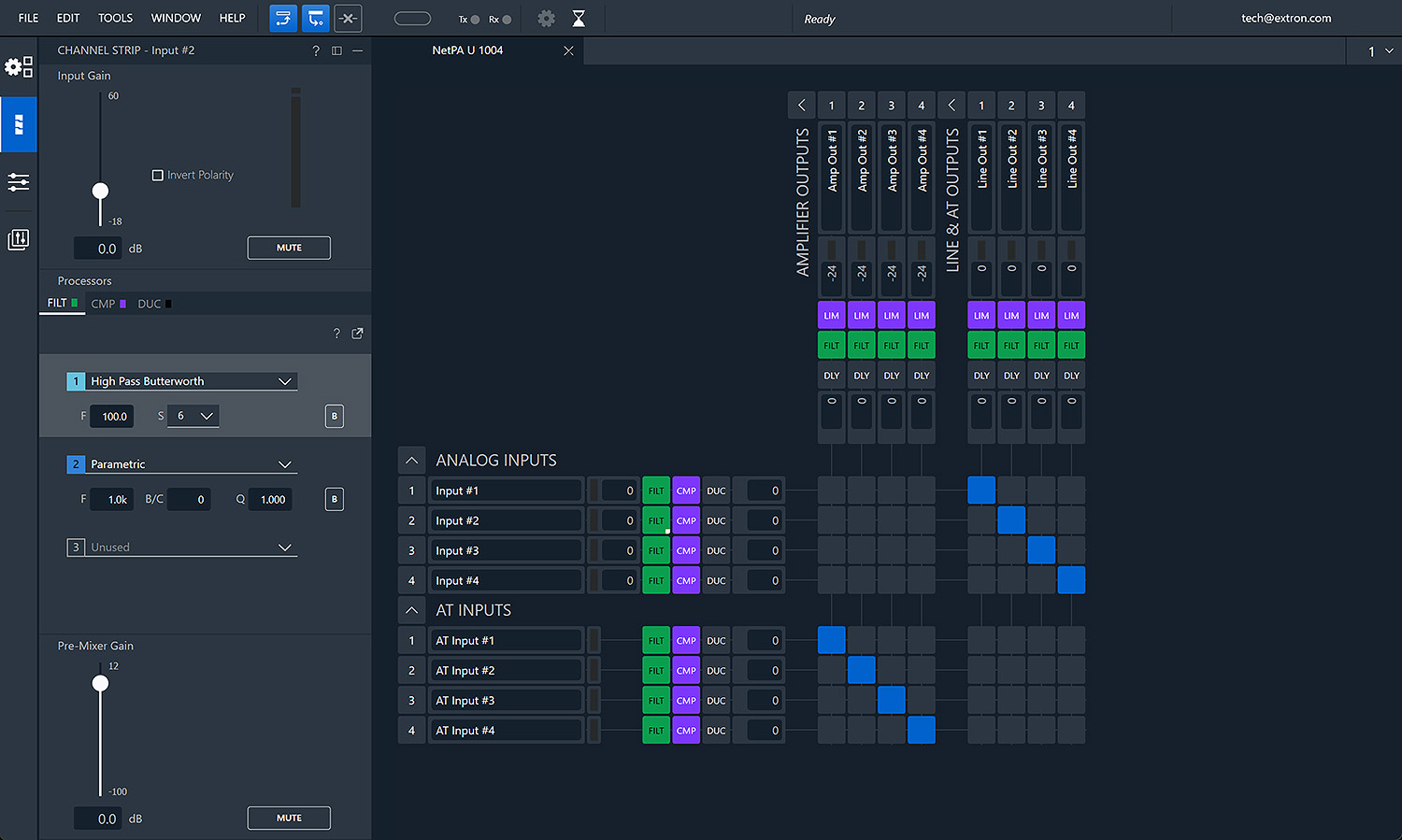The height and width of the screenshot is (840, 1402).
Task: Collapse Line & AT Outputs chevron
Action: pos(951,106)
